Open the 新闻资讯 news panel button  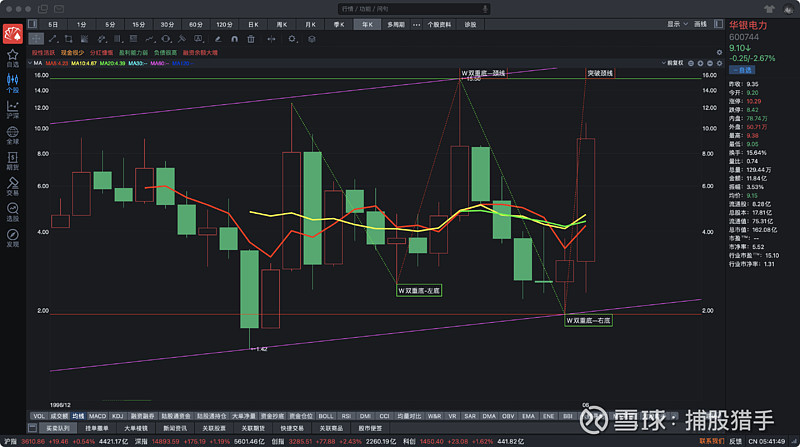tap(175, 428)
